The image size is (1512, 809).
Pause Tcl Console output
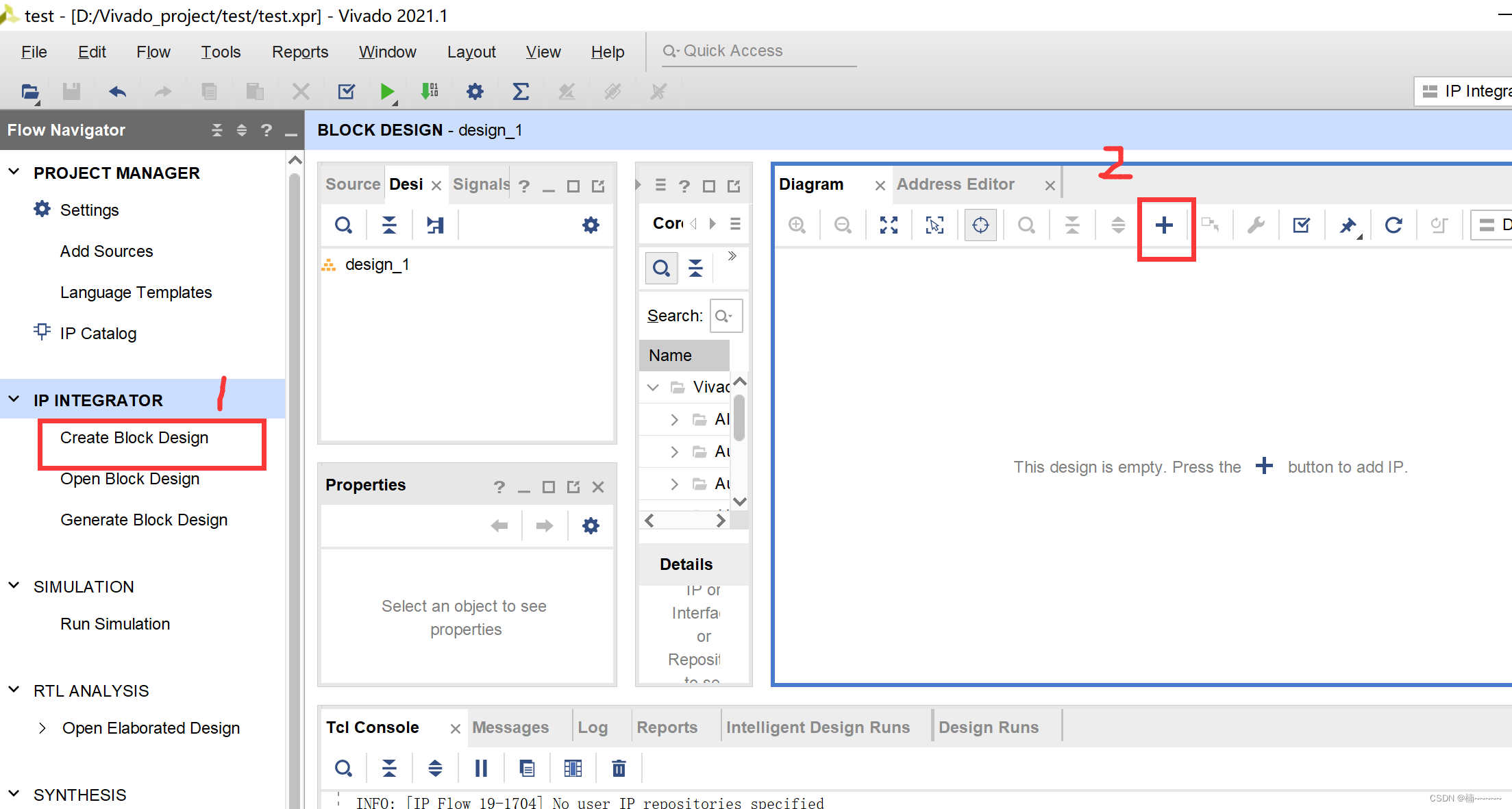click(481, 769)
